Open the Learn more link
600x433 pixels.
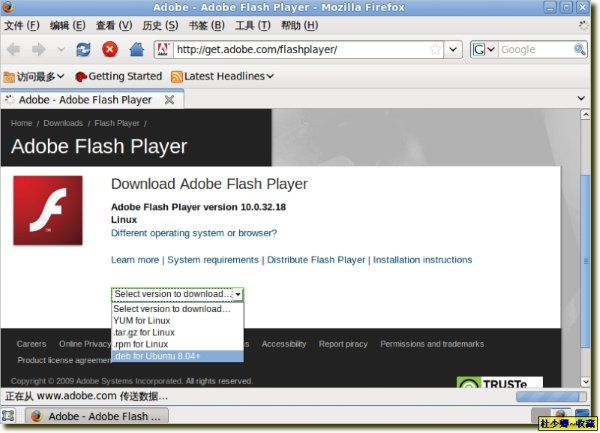135,260
